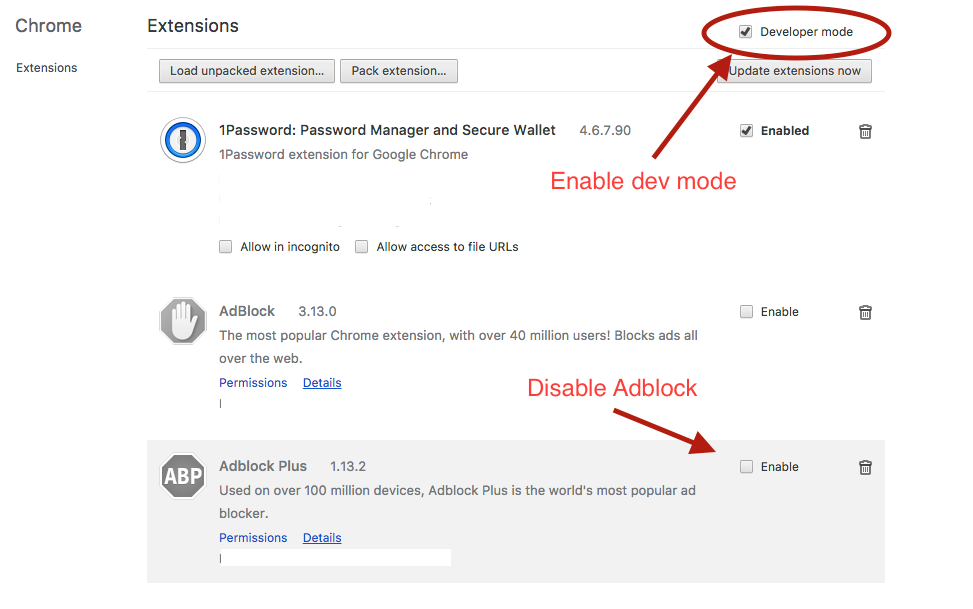
Task: Open Details for Adblock Plus
Action: (x=321, y=537)
